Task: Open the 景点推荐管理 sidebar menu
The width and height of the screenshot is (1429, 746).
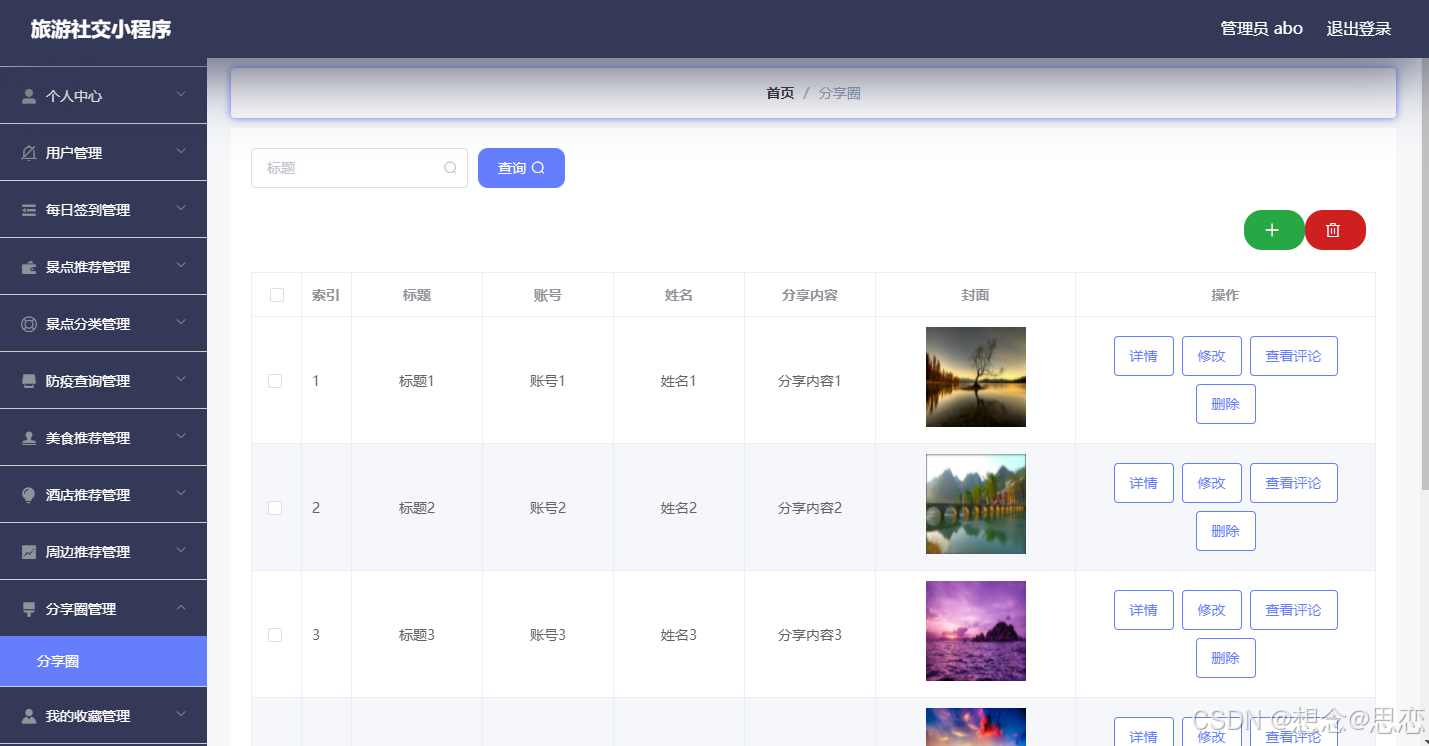Action: [x=103, y=267]
